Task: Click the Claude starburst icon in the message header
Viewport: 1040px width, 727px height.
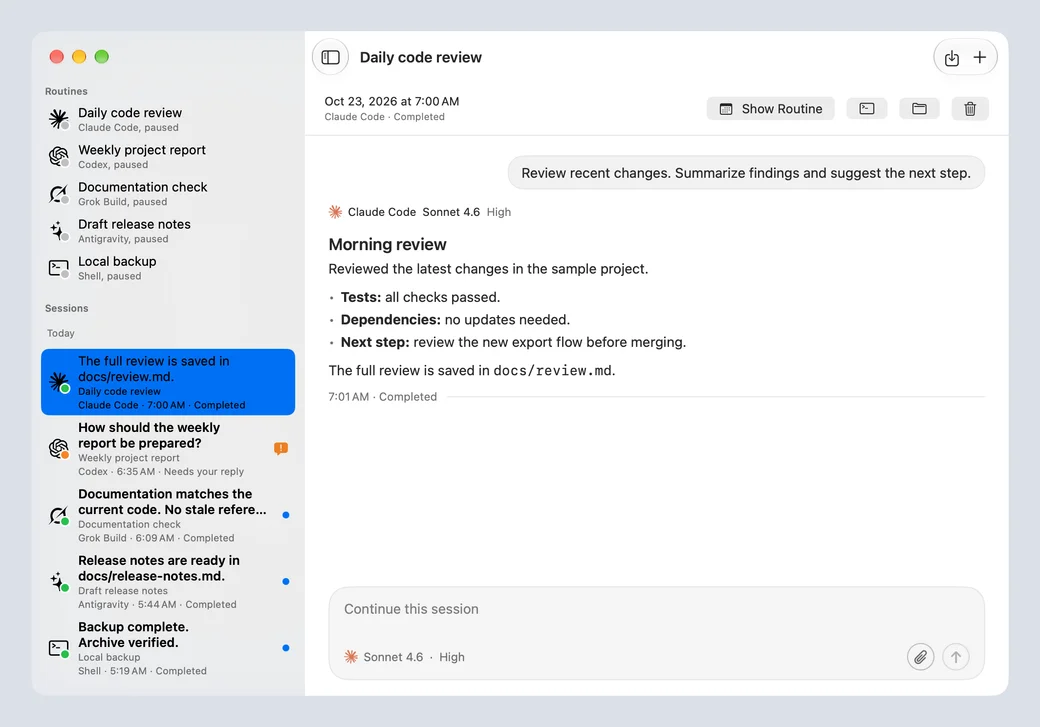Action: coord(336,212)
